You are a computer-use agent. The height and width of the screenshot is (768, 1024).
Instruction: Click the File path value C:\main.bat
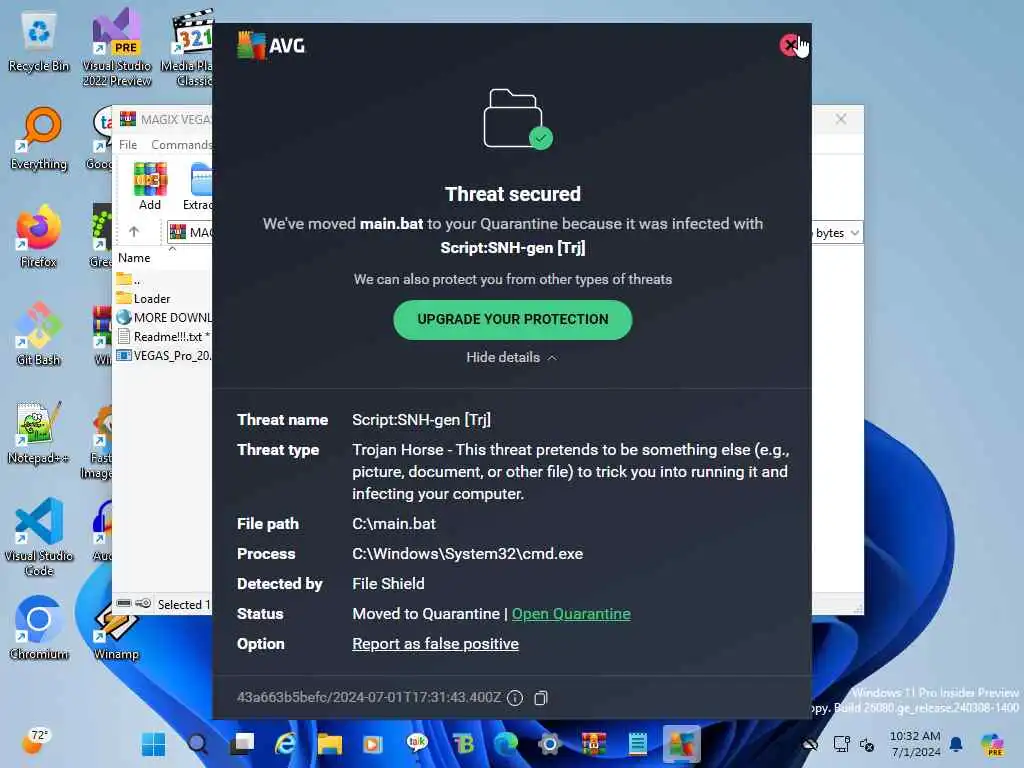[394, 524]
